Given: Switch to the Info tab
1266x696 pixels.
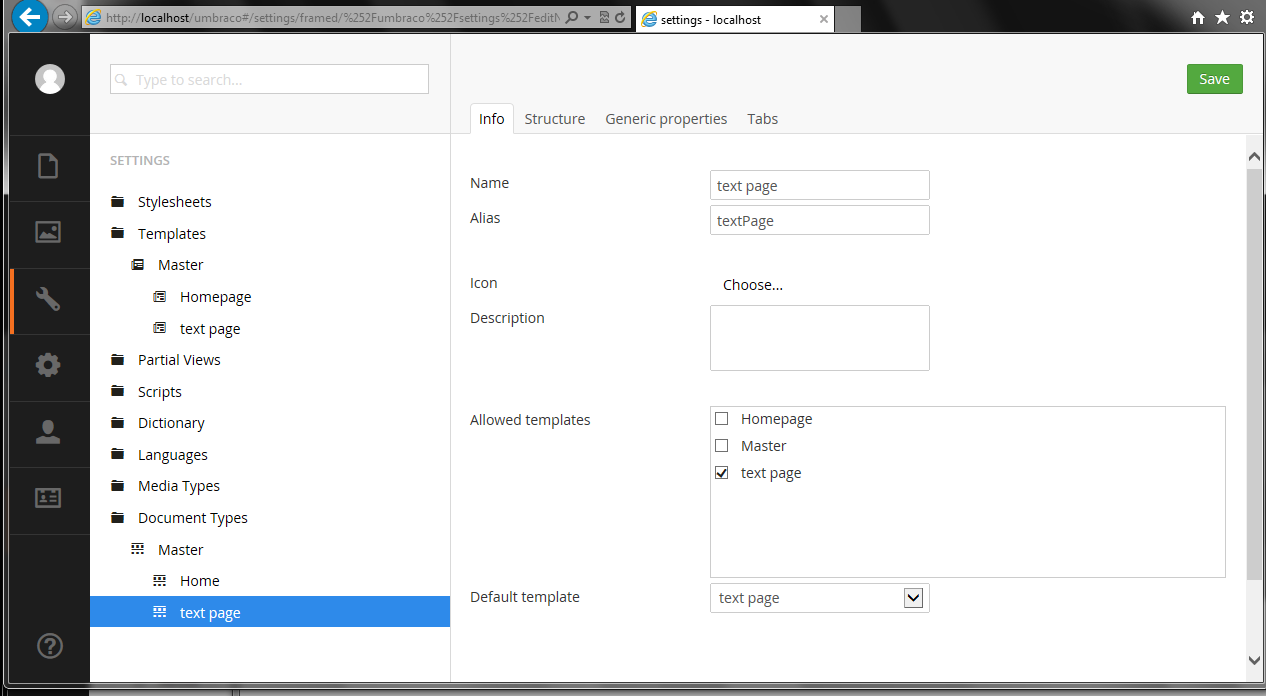Looking at the screenshot, I should pyautogui.click(x=492, y=119).
